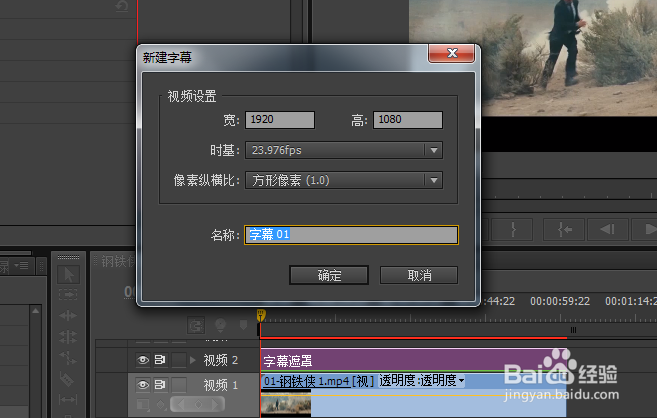Select the Rolling Edit tool
Screen dimensions: 657x418
(68, 336)
